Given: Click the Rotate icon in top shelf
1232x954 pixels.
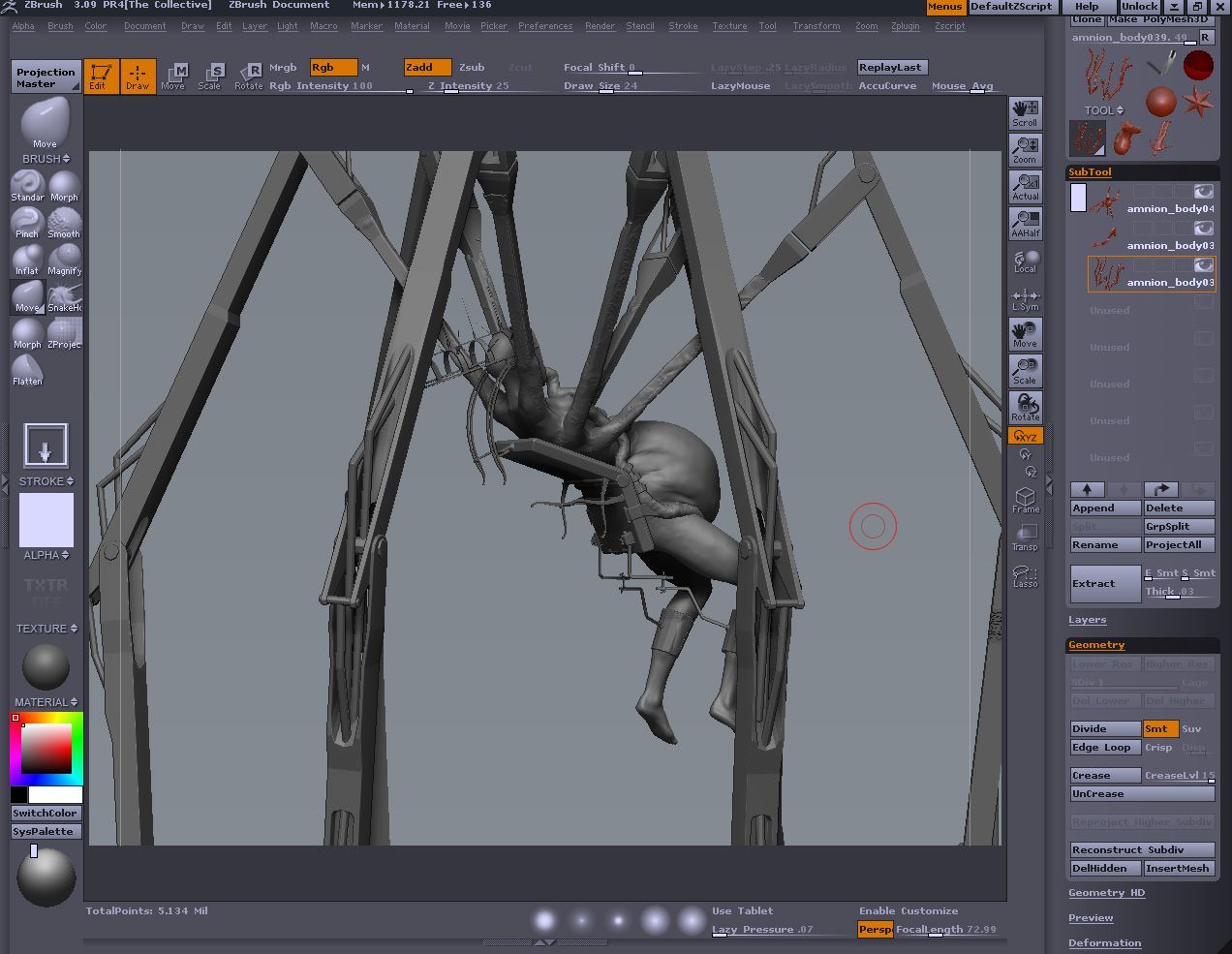Looking at the screenshot, I should (x=249, y=76).
